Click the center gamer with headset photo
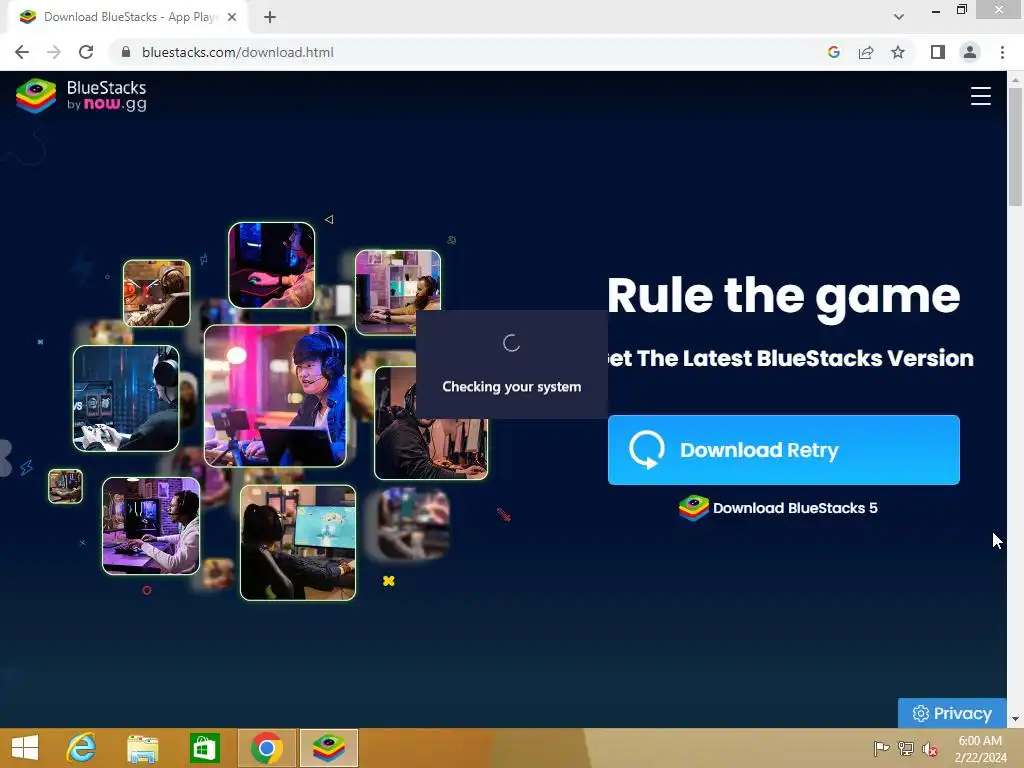1024x768 pixels. [x=275, y=396]
